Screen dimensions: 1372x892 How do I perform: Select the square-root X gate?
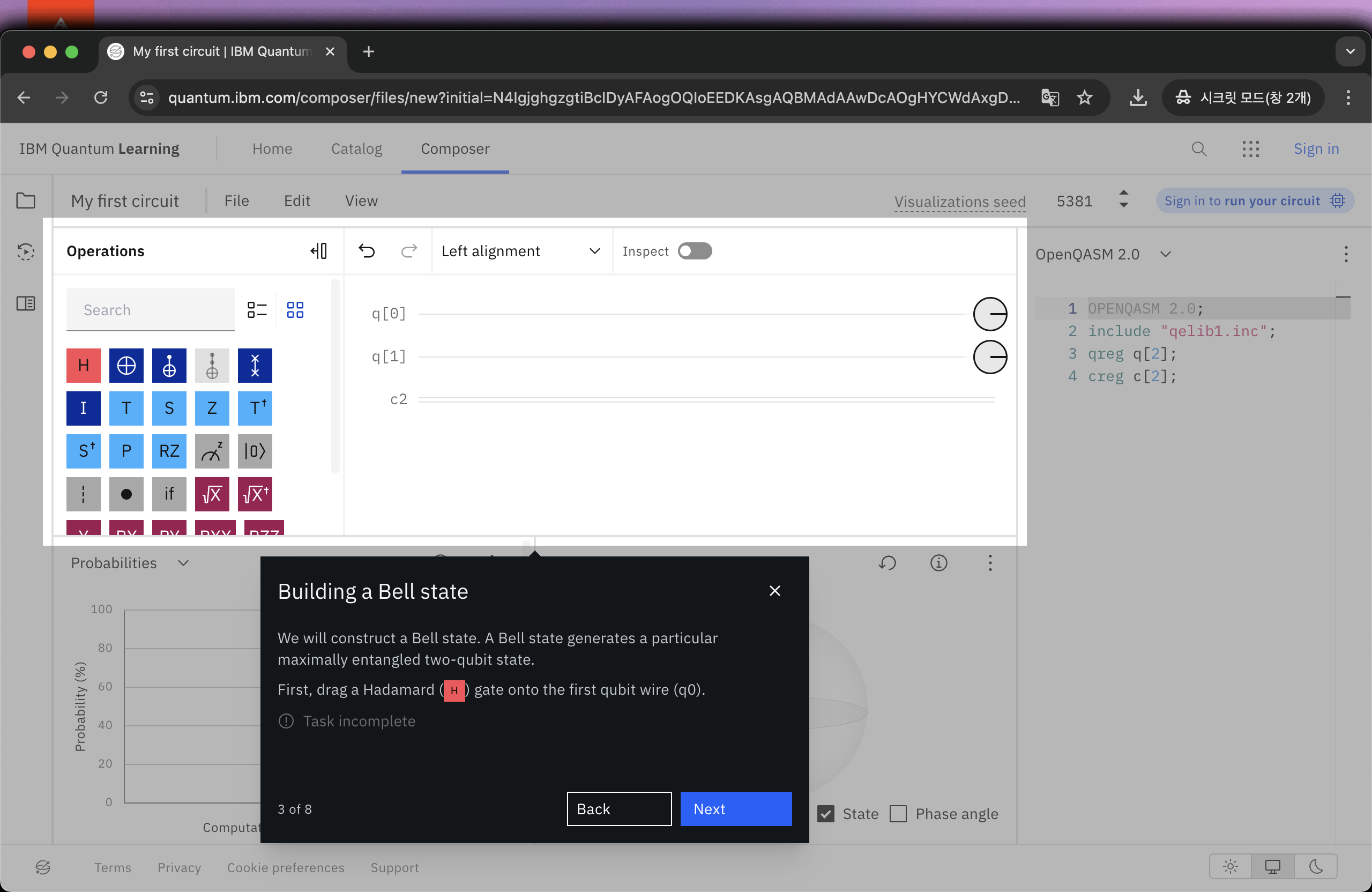click(212, 494)
